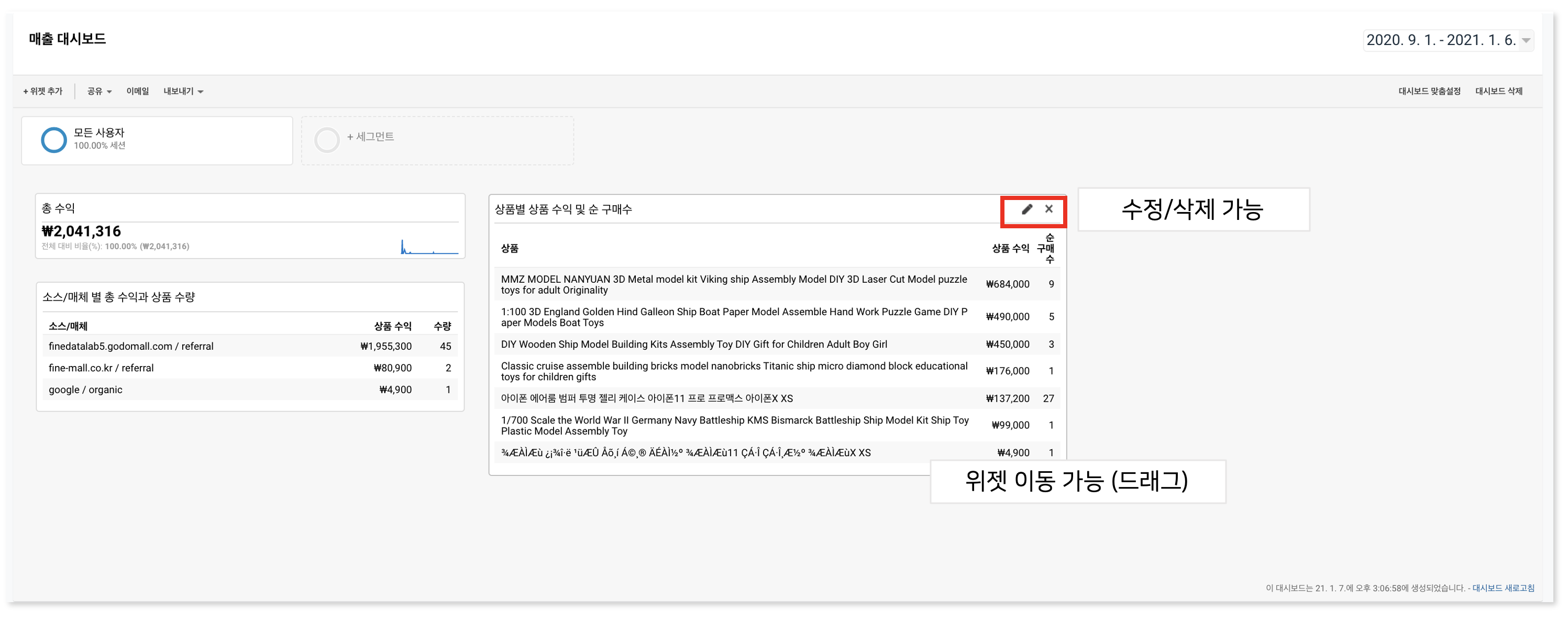Click the 이메일 button

pos(138,91)
